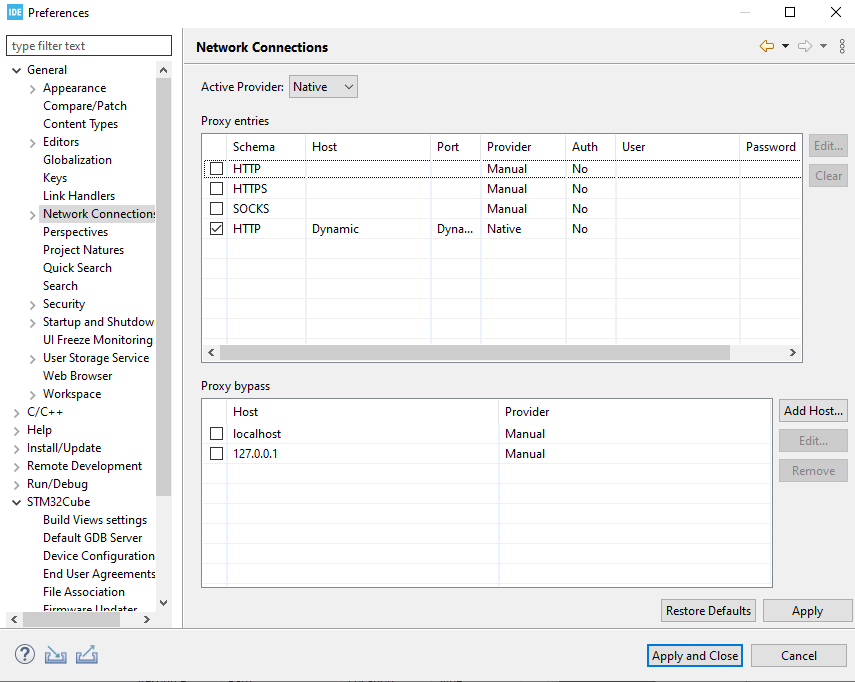Screen dimensions: 855x682
Task: Select UI Freeze Monitoring page
Action: click(x=98, y=340)
